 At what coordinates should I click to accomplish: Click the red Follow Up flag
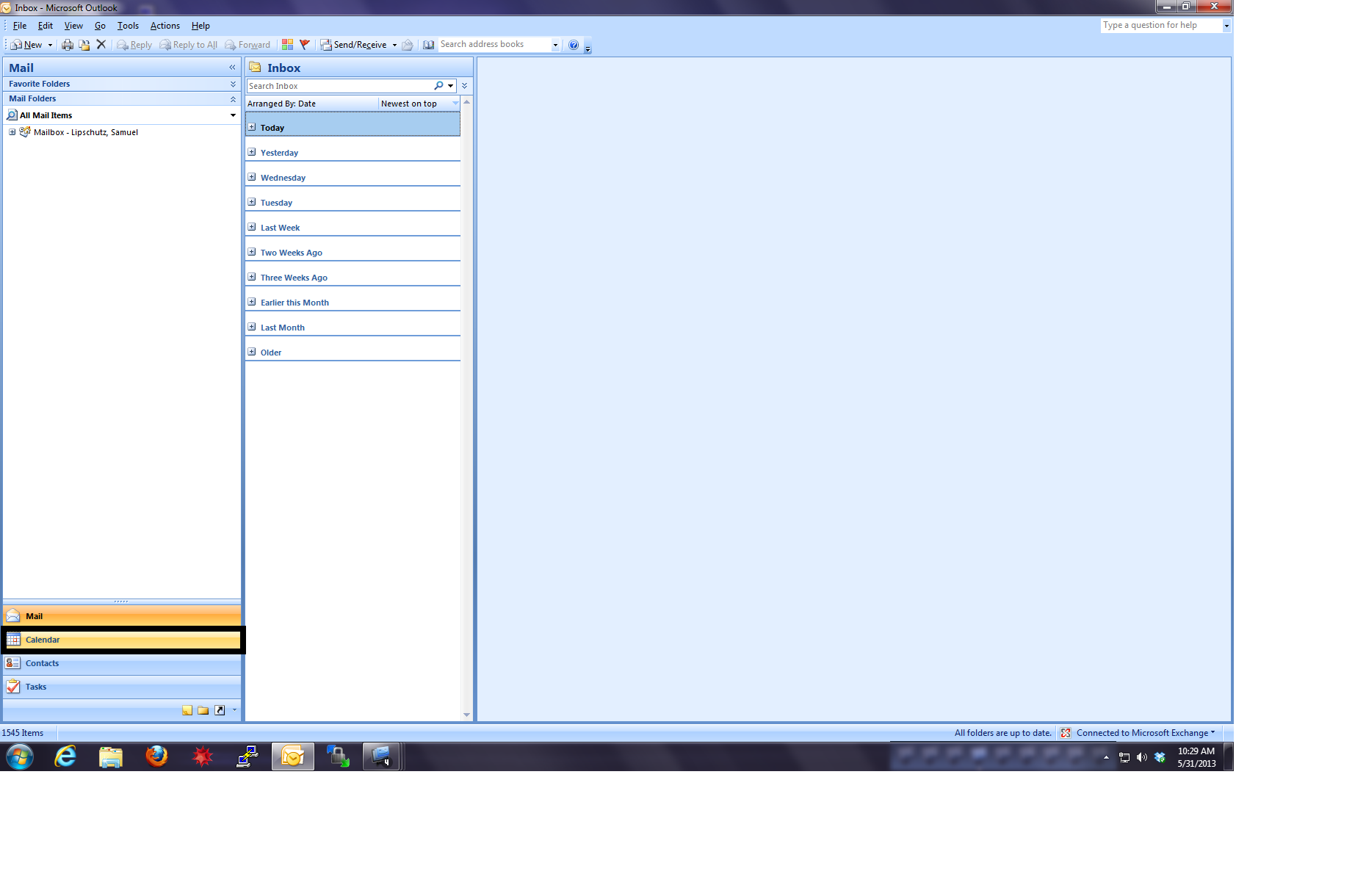(x=305, y=45)
